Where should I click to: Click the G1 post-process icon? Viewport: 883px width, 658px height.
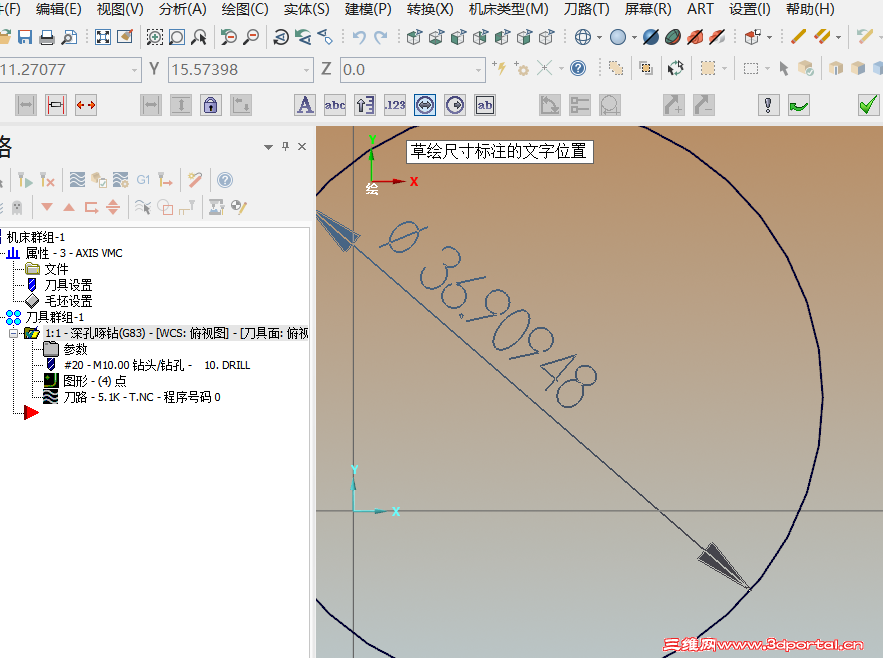143,180
